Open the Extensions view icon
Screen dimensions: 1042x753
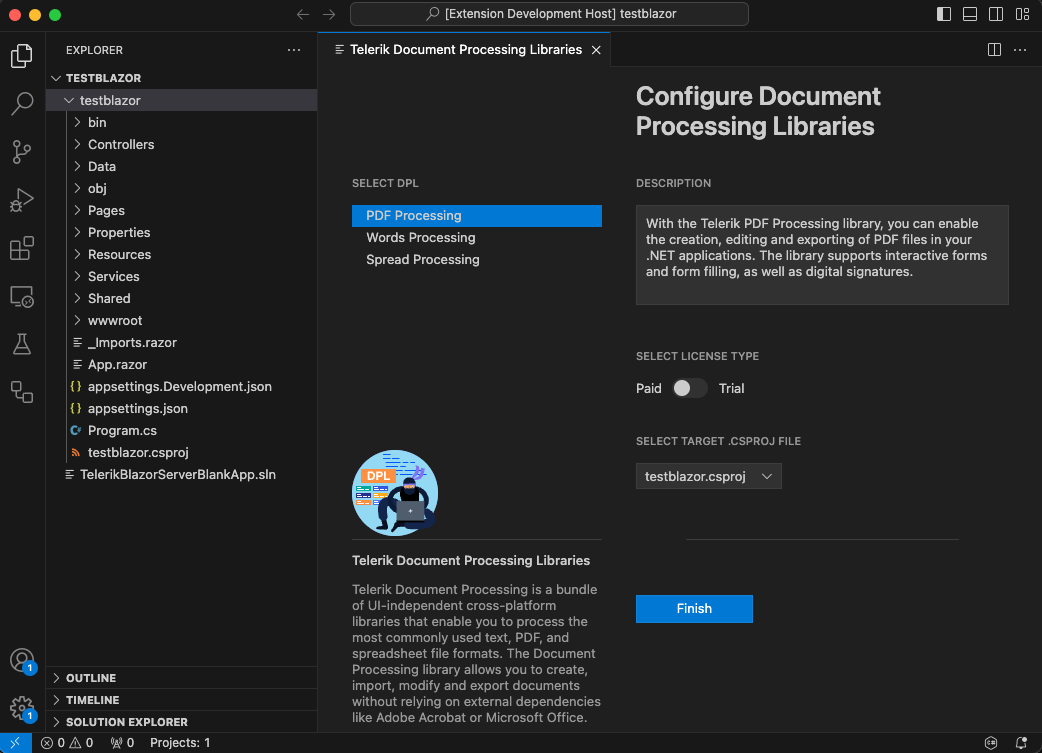22,249
